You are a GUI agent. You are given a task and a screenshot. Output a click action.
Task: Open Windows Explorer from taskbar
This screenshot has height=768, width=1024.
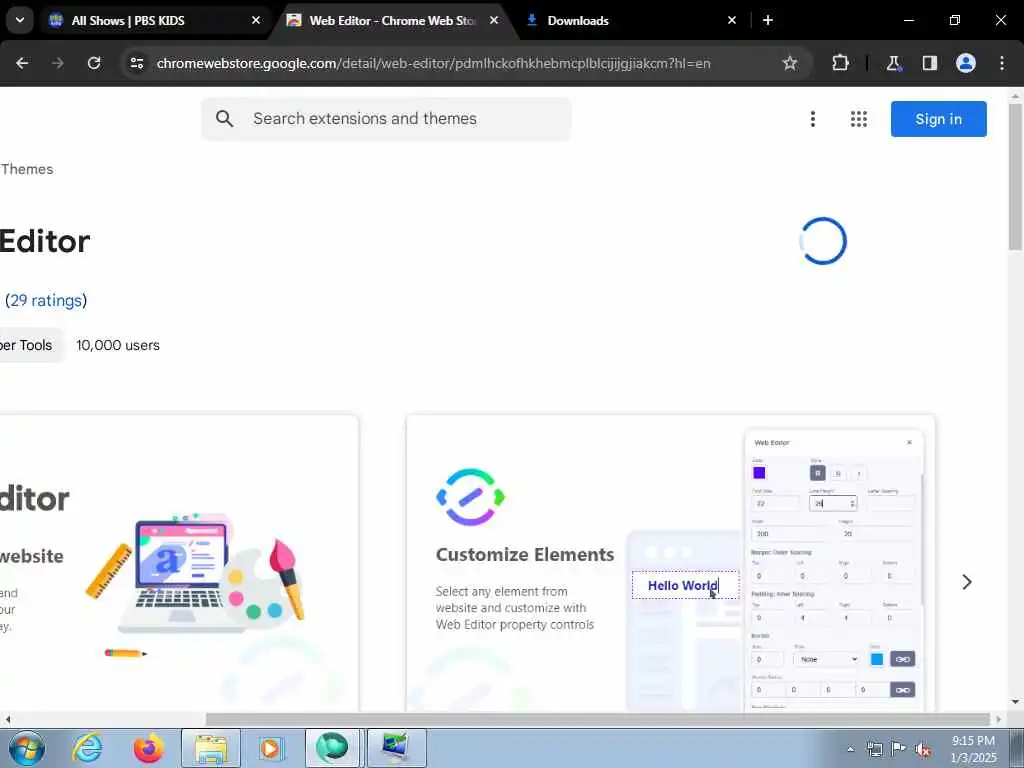[211, 748]
